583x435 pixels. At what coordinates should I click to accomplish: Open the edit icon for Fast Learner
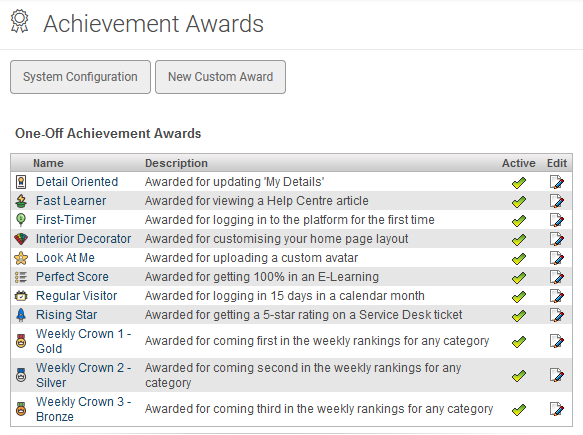(557, 201)
